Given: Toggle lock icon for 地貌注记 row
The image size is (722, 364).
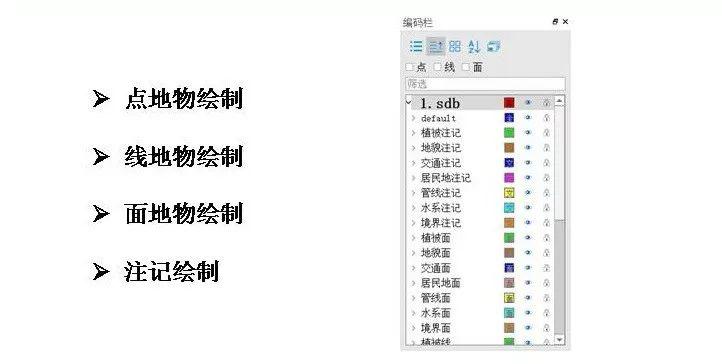Looking at the screenshot, I should (x=547, y=148).
